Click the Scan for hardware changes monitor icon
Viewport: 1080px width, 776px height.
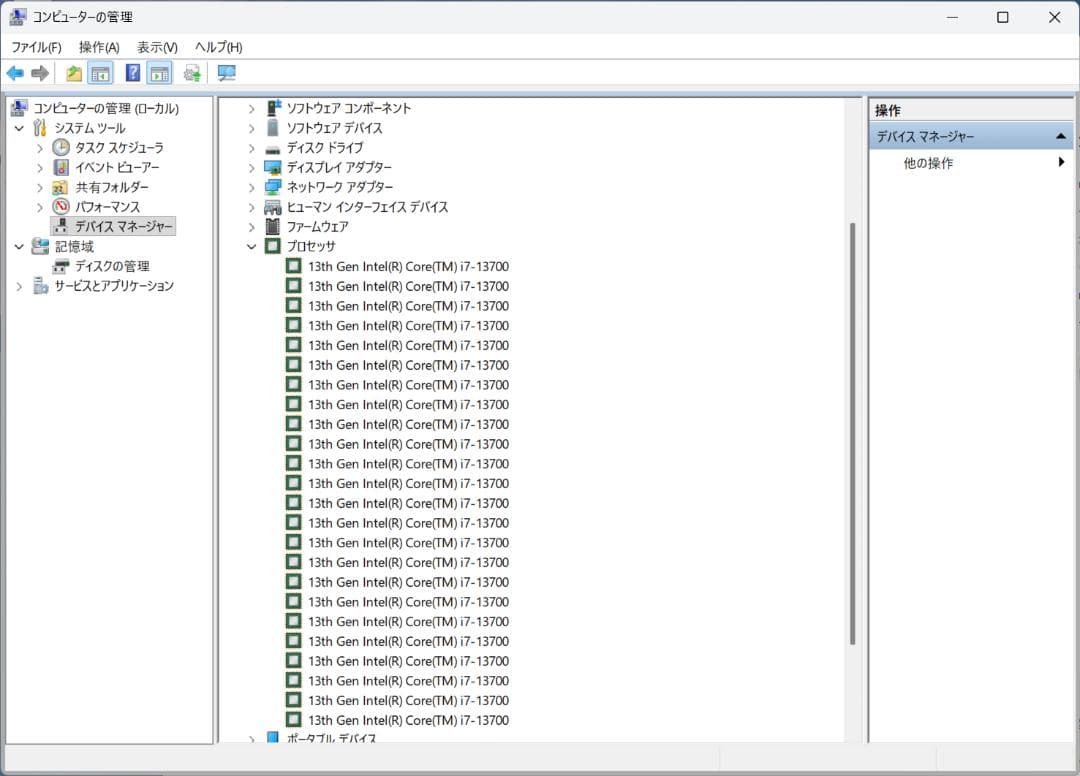227,73
